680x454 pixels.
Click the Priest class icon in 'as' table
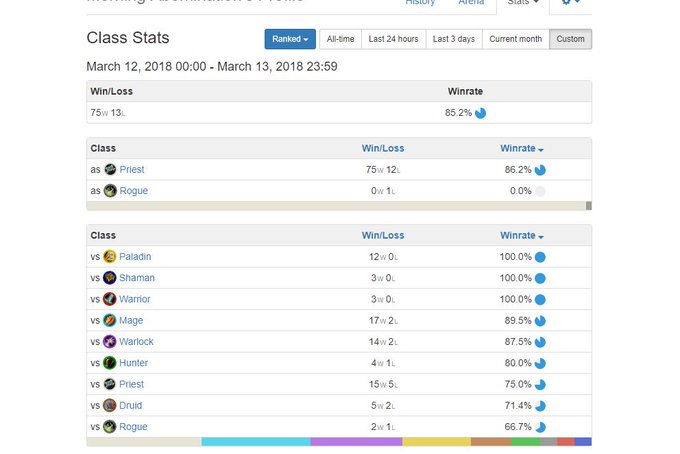(x=110, y=170)
